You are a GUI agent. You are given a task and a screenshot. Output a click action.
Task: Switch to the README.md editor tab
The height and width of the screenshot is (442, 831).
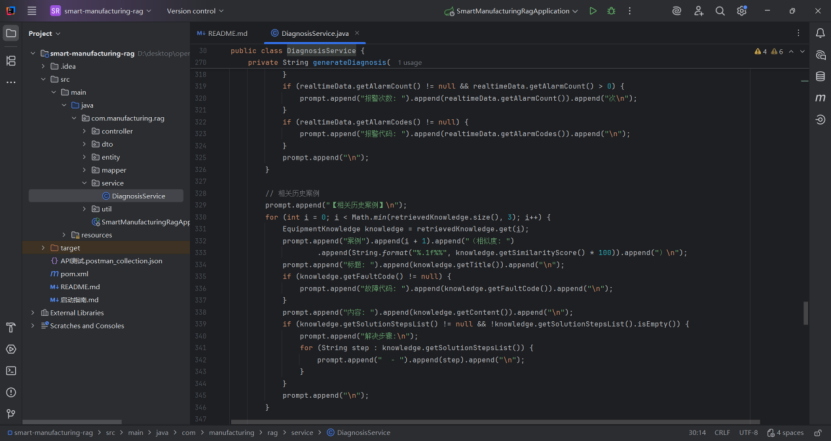coord(222,33)
